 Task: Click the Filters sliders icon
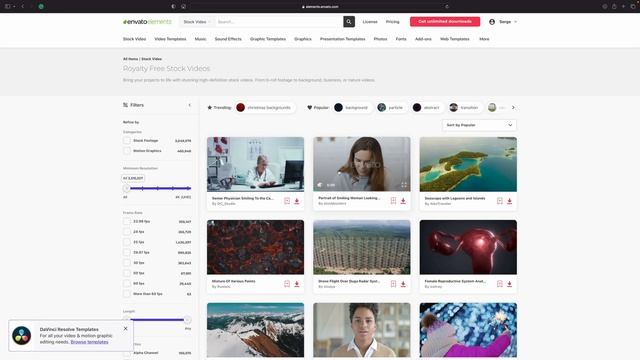[125, 105]
